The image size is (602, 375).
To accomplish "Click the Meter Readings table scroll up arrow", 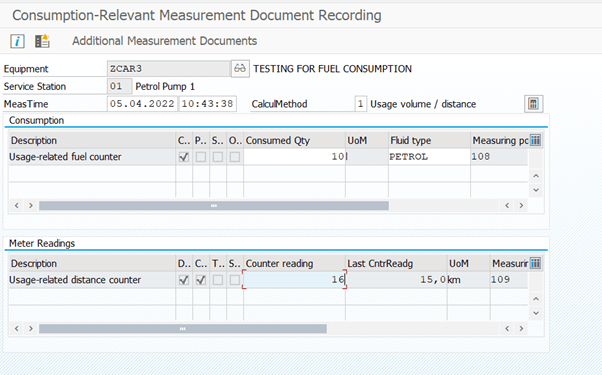I will 536,299.
